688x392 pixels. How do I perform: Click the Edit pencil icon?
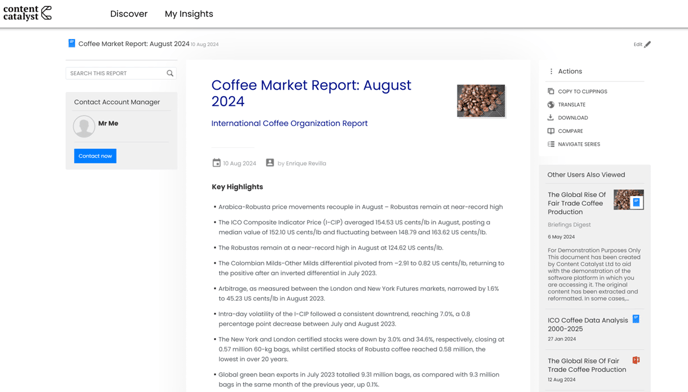[x=648, y=44]
